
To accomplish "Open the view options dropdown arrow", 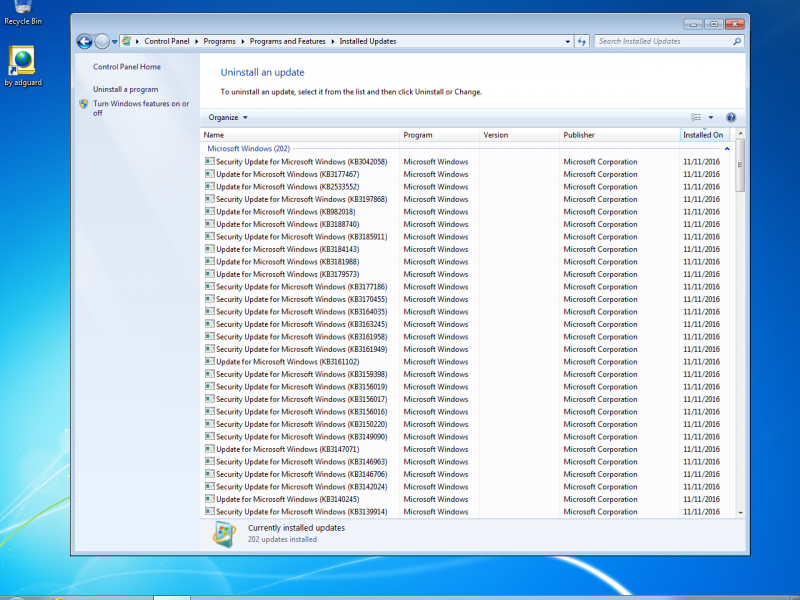I will pyautogui.click(x=711, y=117).
